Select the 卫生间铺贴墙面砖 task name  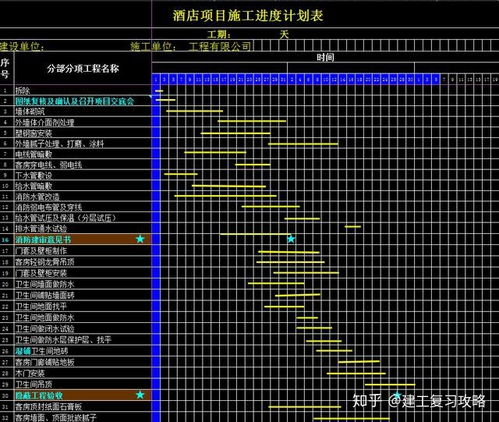click(x=45, y=295)
